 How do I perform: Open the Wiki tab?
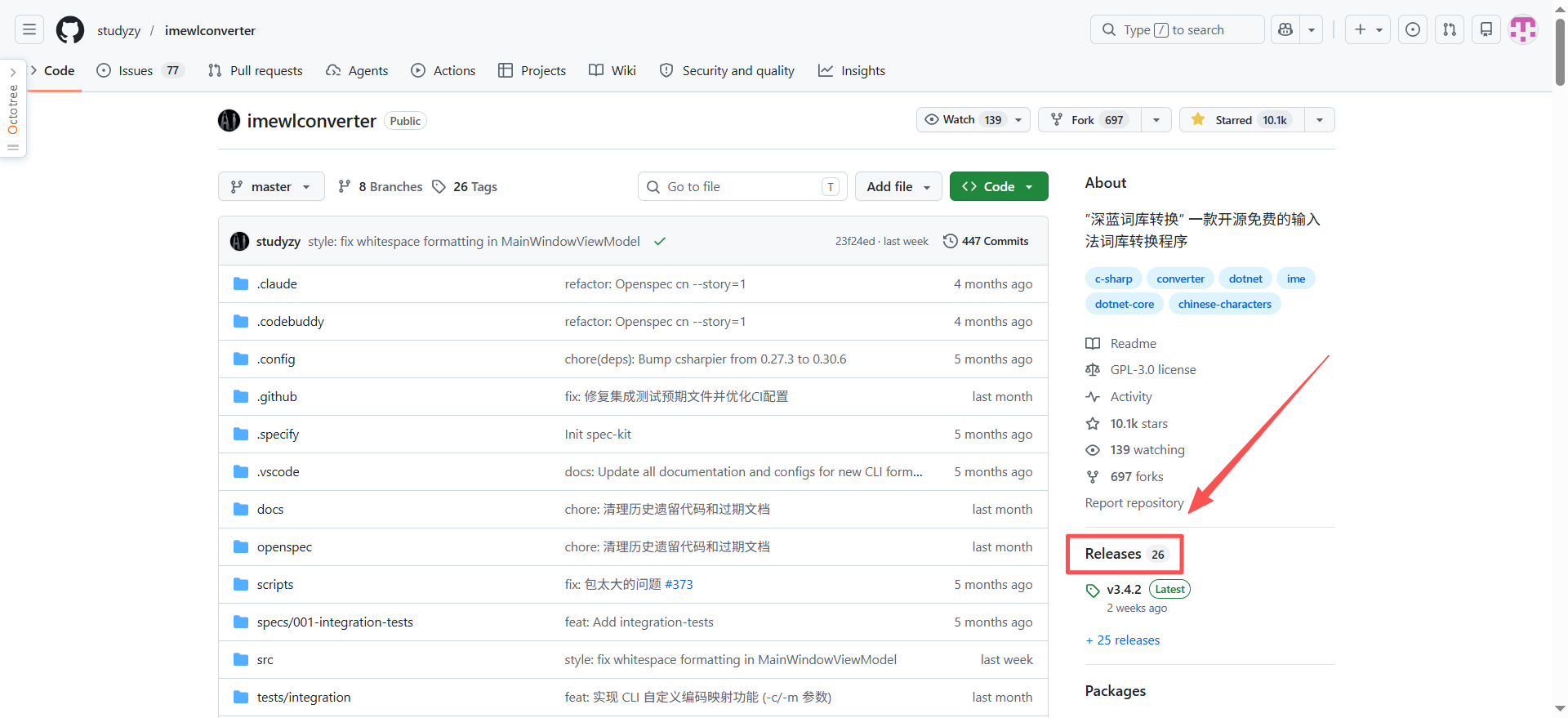612,71
